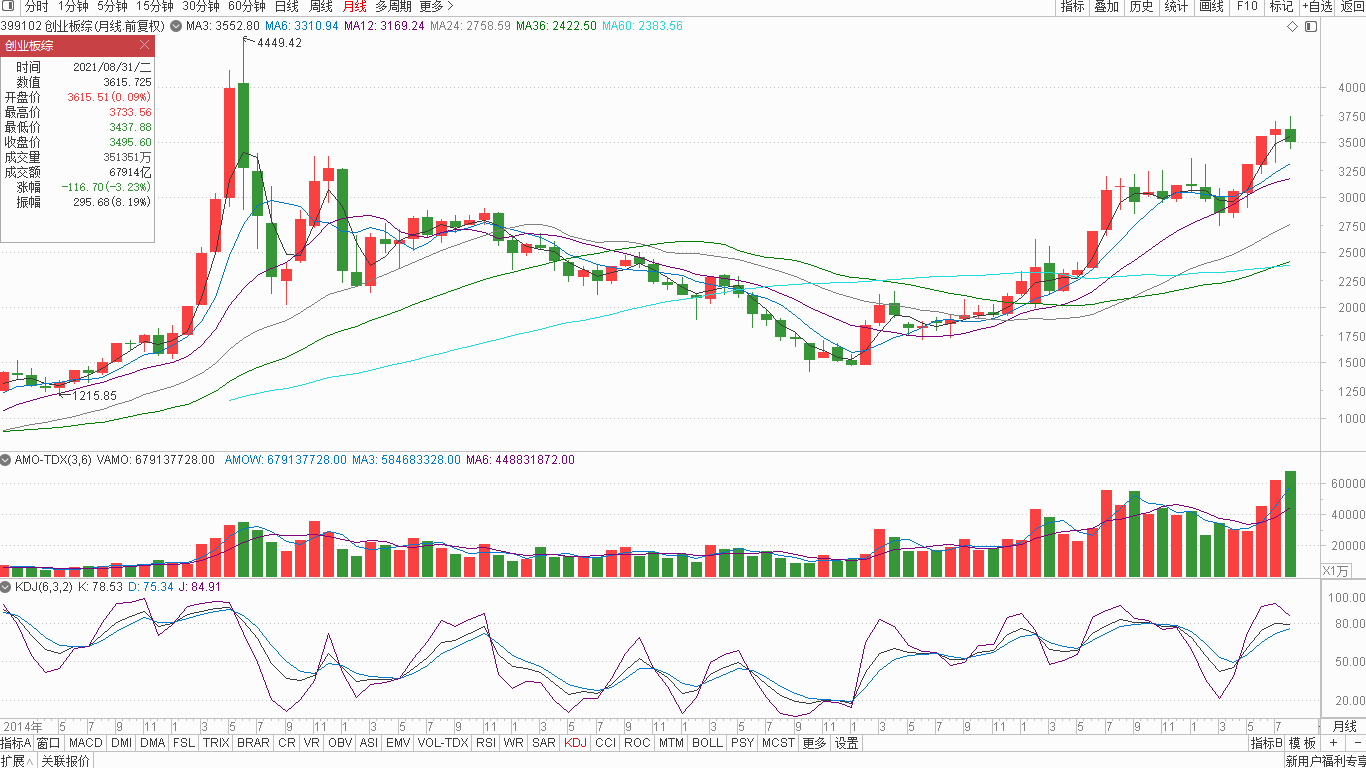1366x768 pixels.
Task: Switch indicator to TRIX
Action: (x=216, y=743)
